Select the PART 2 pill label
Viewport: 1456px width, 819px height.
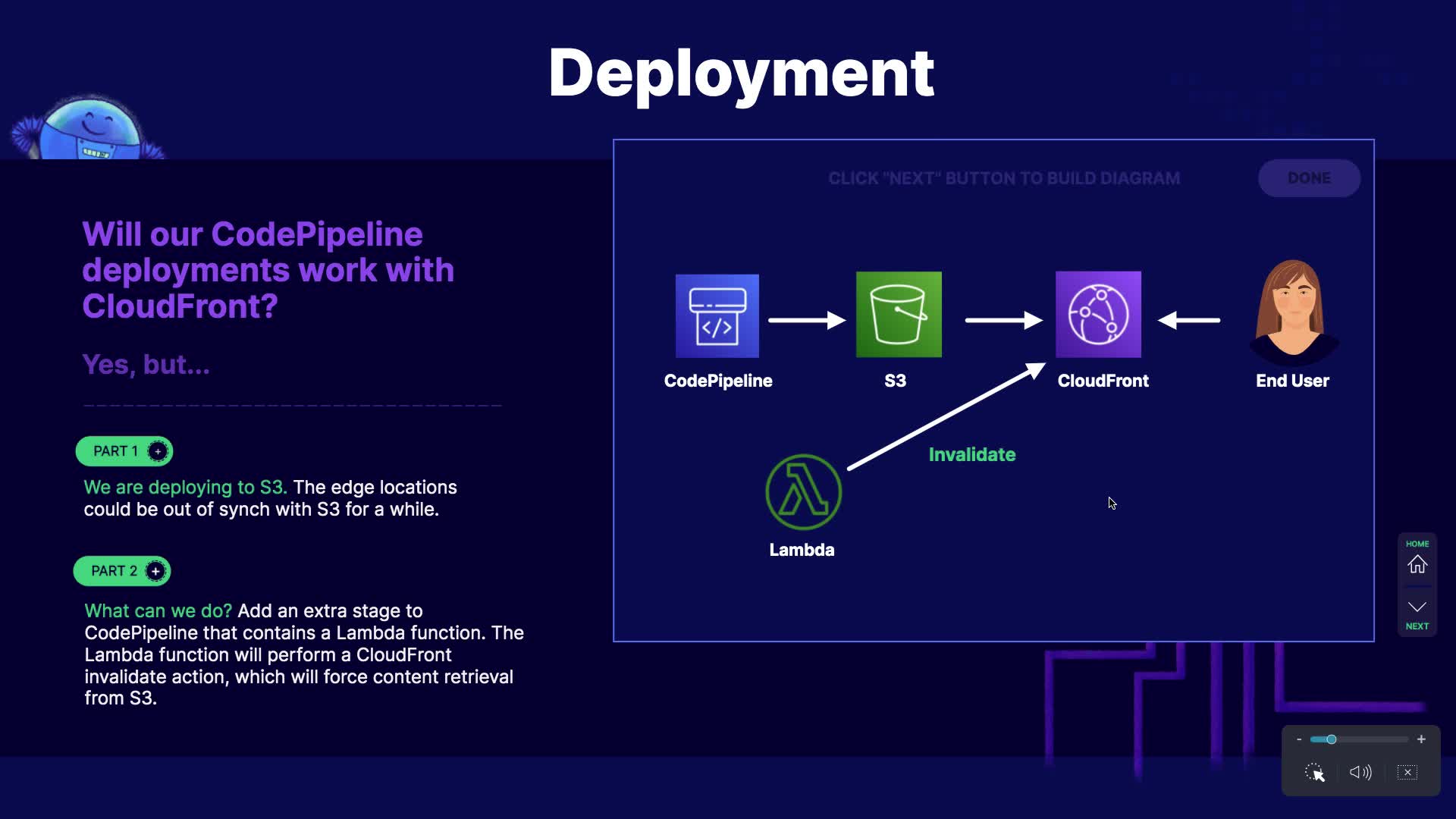pyautogui.click(x=114, y=571)
